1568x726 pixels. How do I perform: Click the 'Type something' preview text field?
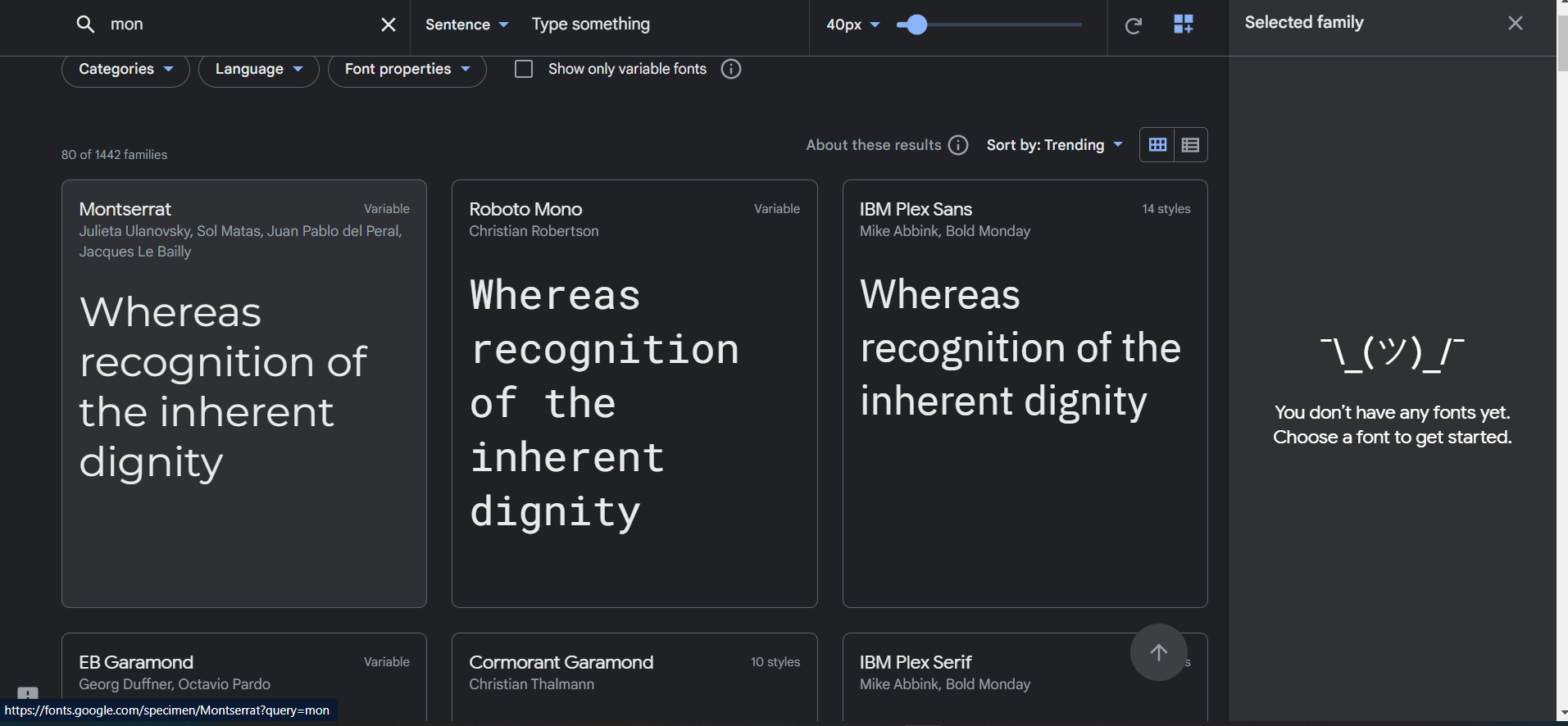(664, 25)
